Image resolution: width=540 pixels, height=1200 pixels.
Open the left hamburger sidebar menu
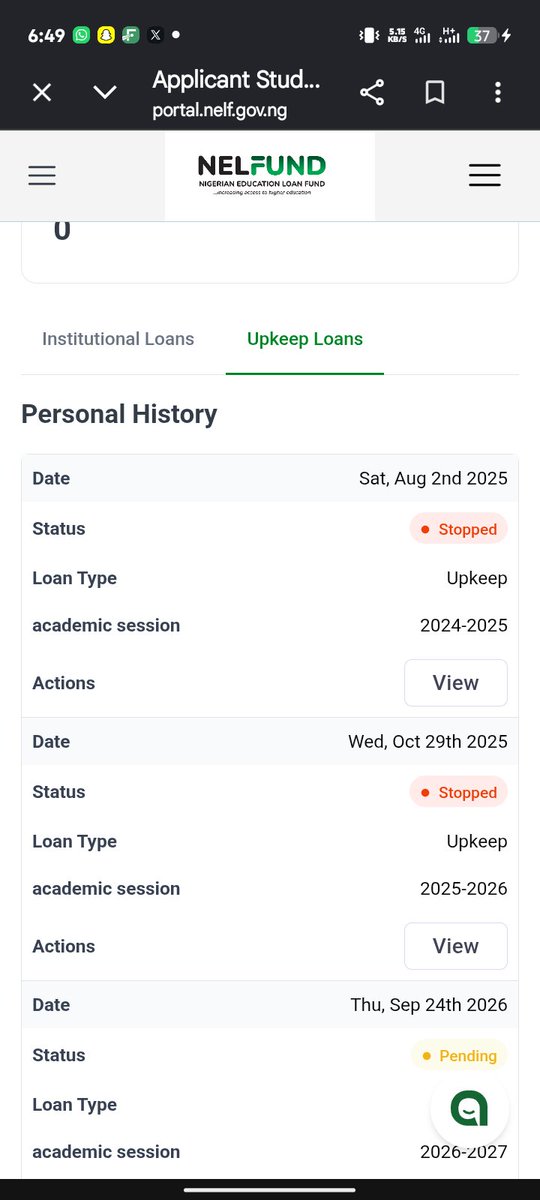tap(42, 176)
